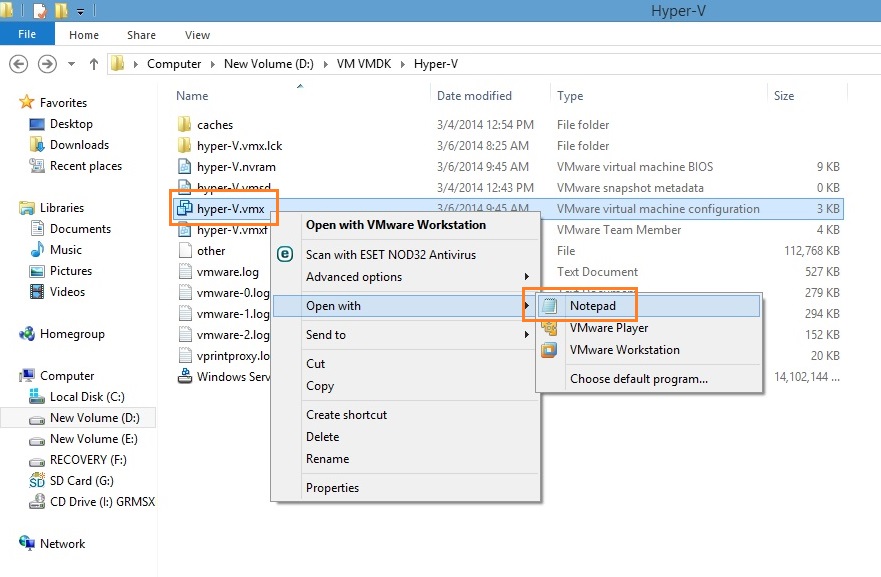Switch to the Share ribbon tab
Screen dimensions: 881x577
141,35
